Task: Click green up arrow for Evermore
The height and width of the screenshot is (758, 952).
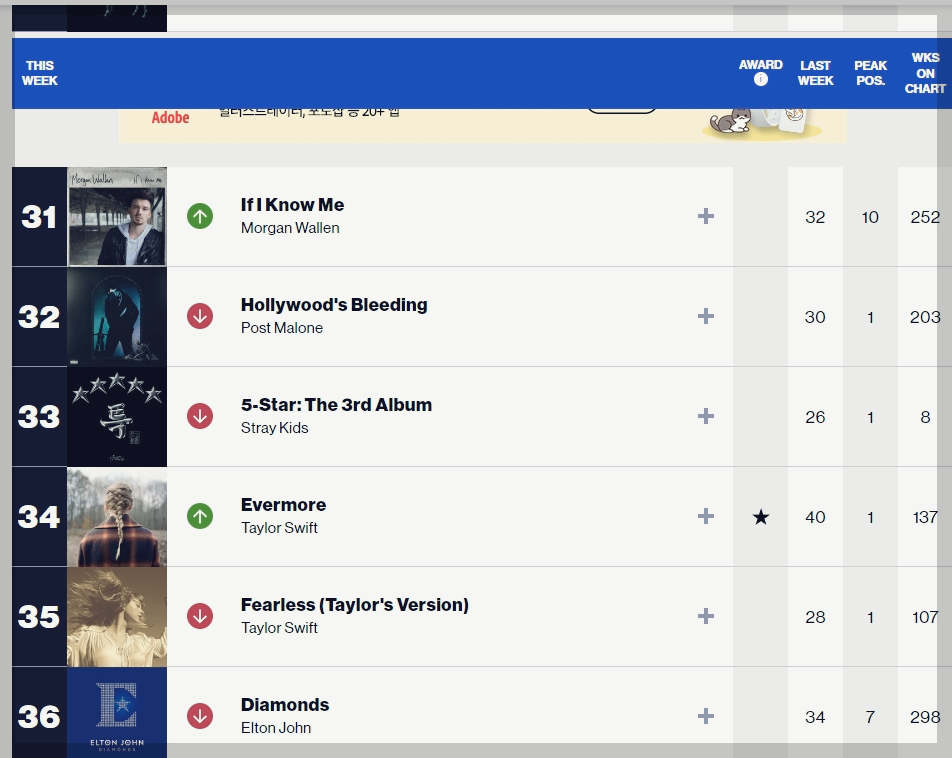Action: pyautogui.click(x=200, y=516)
